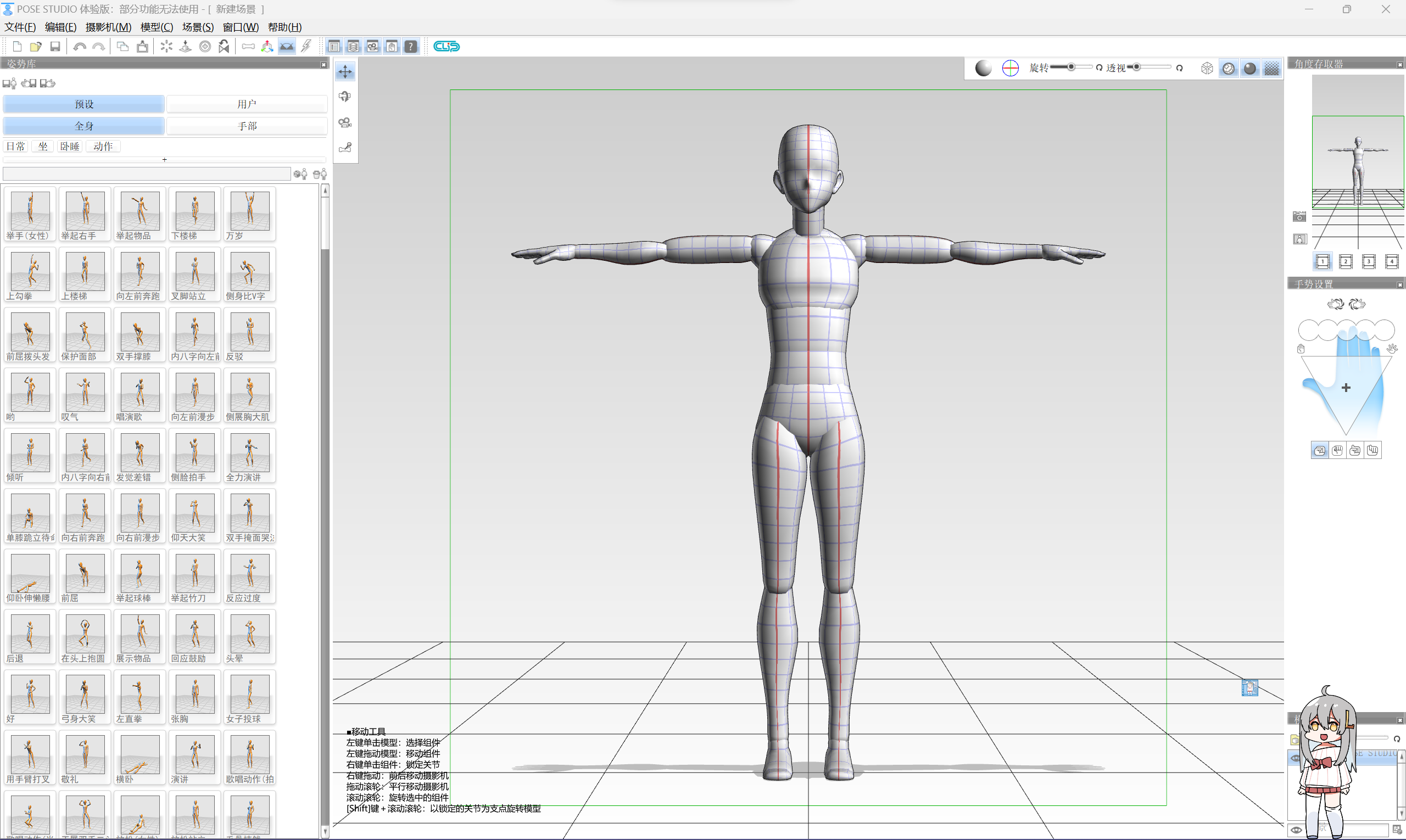This screenshot has height=840, width=1406.
Task: Click the lightning bolt icon in the toolbar
Action: click(306, 47)
